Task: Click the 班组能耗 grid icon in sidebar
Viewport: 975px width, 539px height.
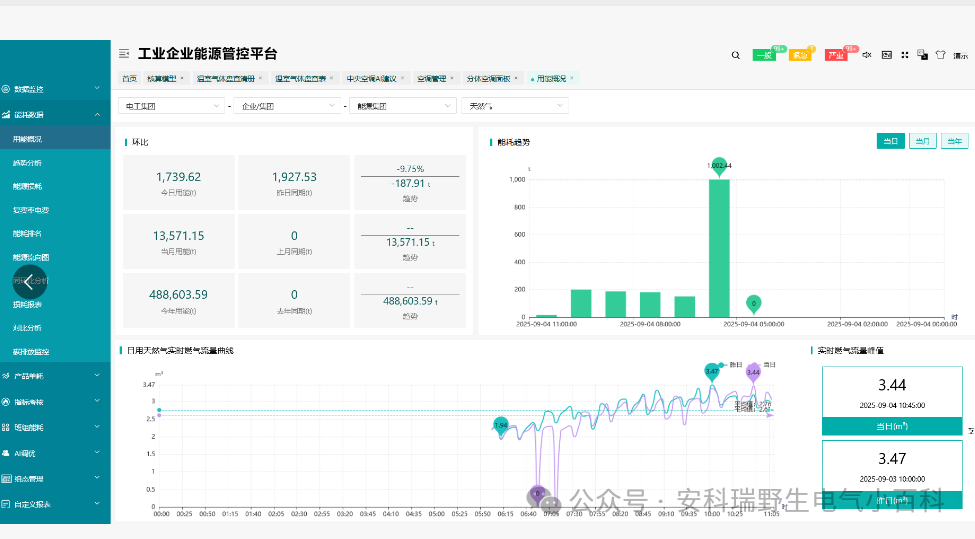Action: [6, 427]
